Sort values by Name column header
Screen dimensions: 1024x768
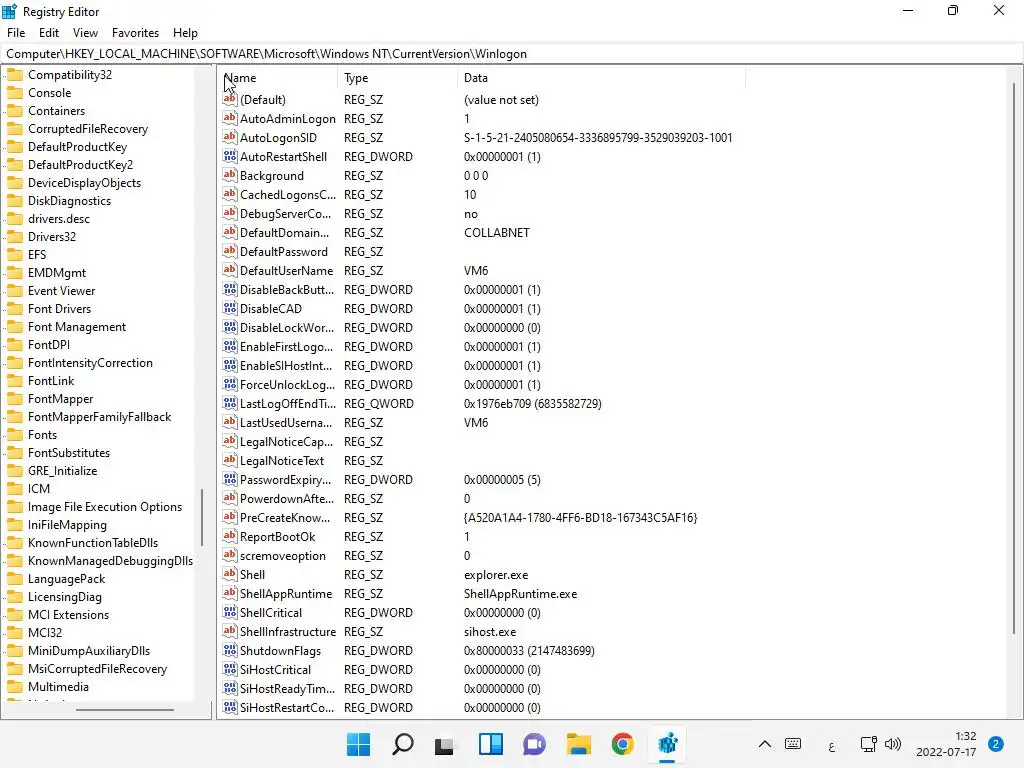coord(277,78)
